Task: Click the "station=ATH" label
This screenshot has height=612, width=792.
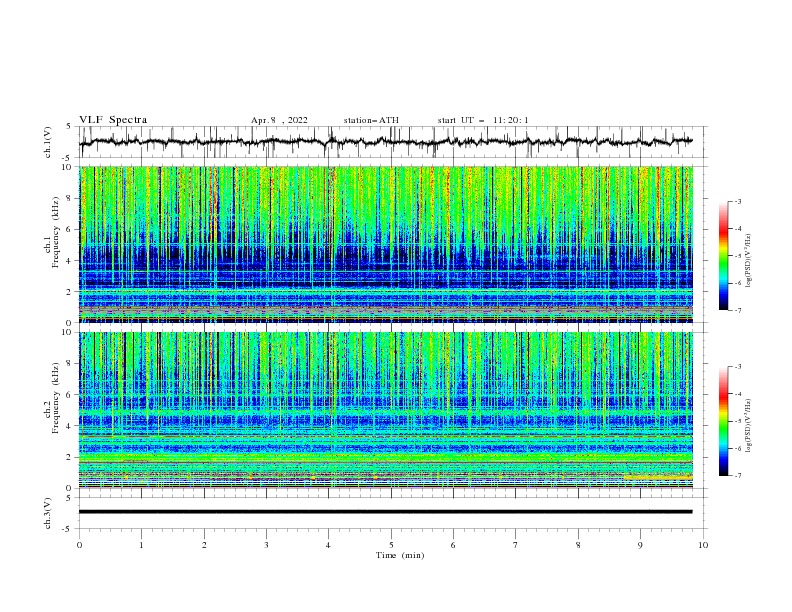Action: [371, 120]
